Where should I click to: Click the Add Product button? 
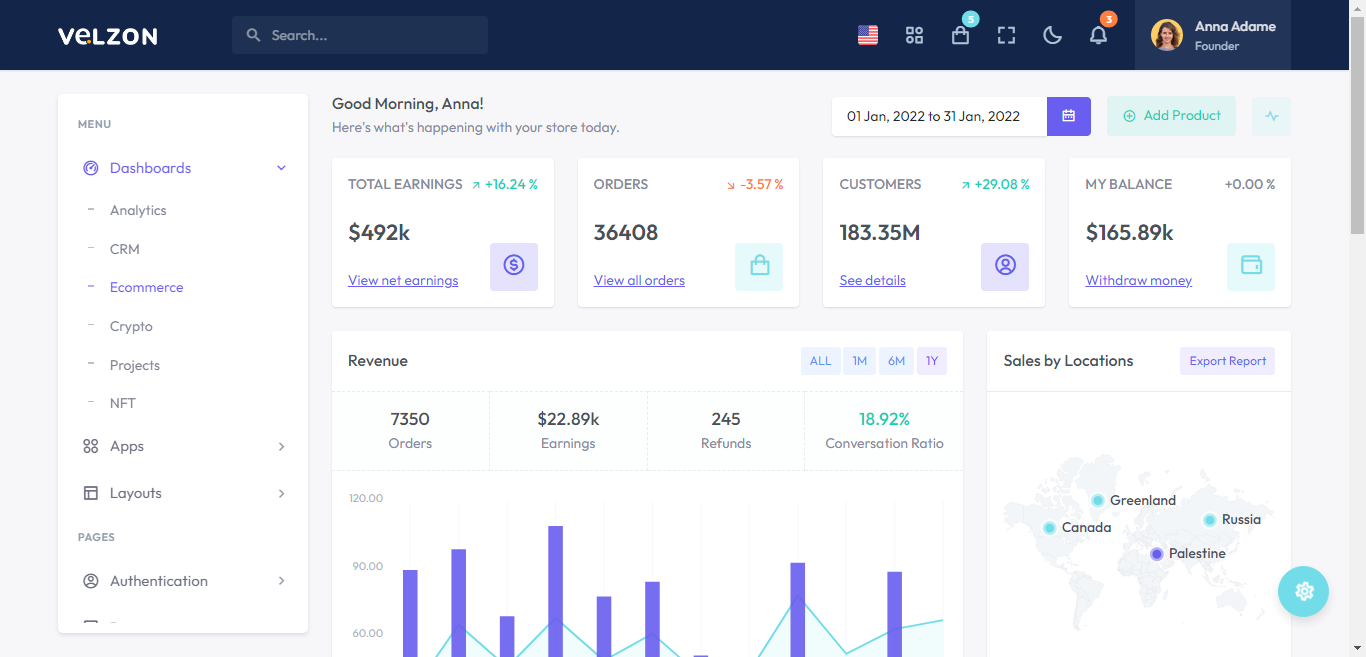coord(1171,116)
